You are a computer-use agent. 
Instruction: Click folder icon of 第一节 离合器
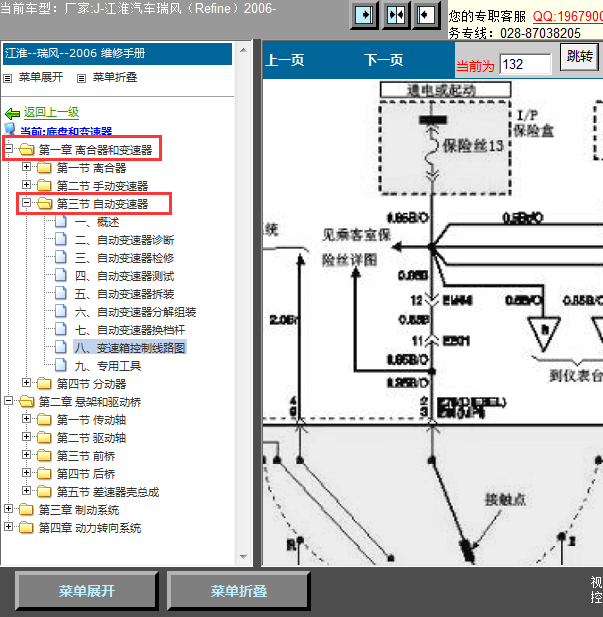tap(44, 168)
